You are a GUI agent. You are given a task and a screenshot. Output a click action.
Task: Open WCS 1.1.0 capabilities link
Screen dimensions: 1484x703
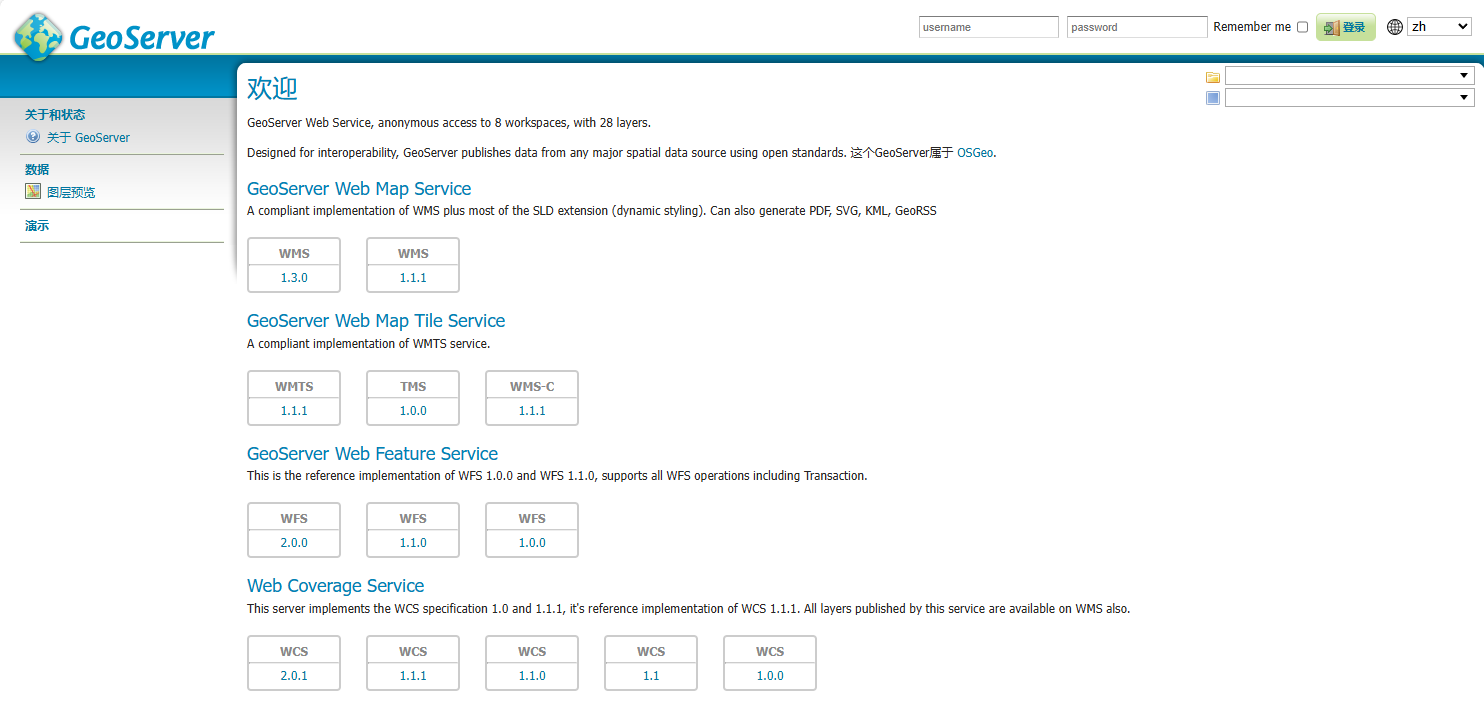coord(532,675)
